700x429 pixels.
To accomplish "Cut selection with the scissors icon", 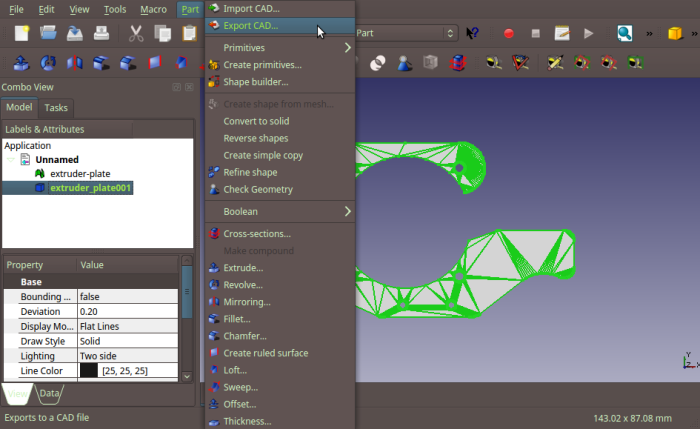I will (136, 33).
